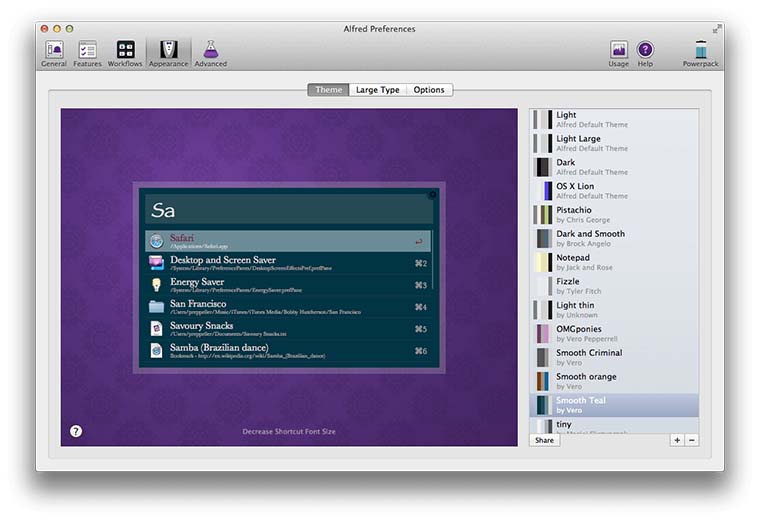This screenshot has width=760, height=521.
Task: Switch to the Large Type tab
Action: (378, 90)
